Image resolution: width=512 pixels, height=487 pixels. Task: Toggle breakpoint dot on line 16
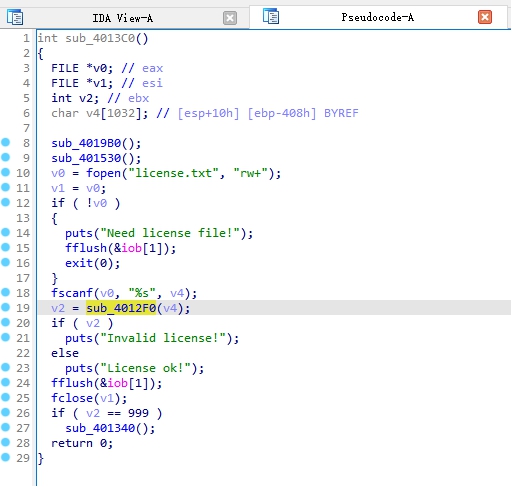click(x=6, y=262)
